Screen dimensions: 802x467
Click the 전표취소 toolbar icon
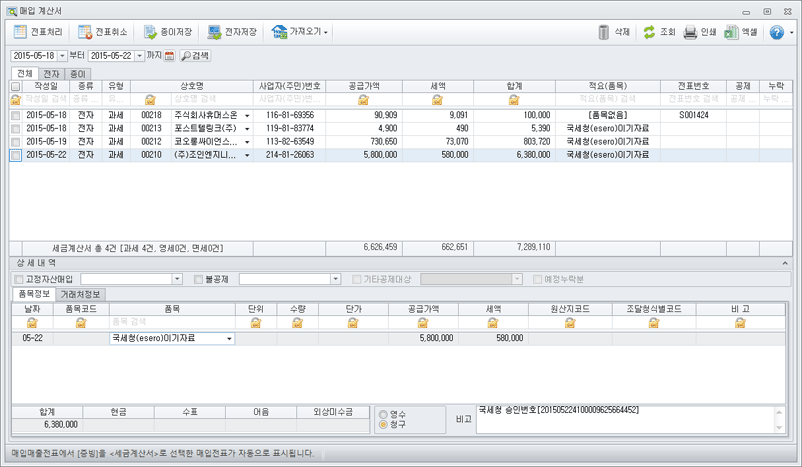[85, 32]
